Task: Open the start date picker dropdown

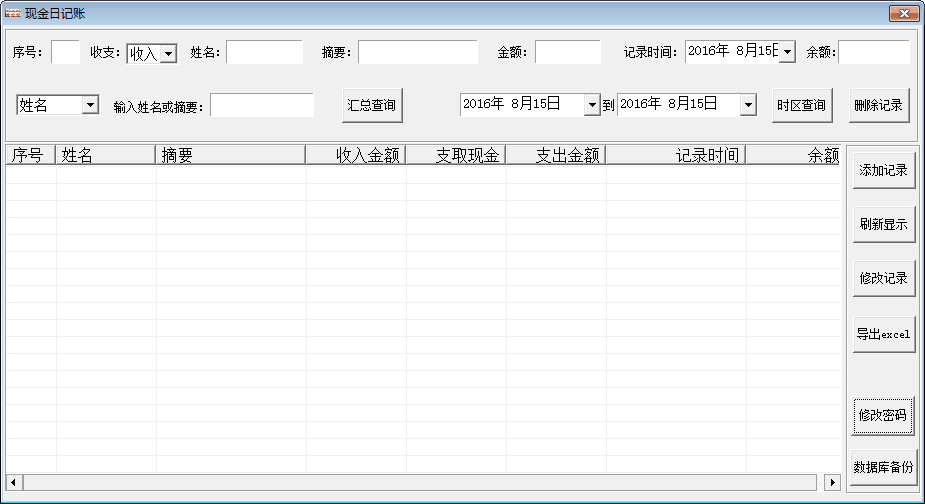Action: click(592, 105)
